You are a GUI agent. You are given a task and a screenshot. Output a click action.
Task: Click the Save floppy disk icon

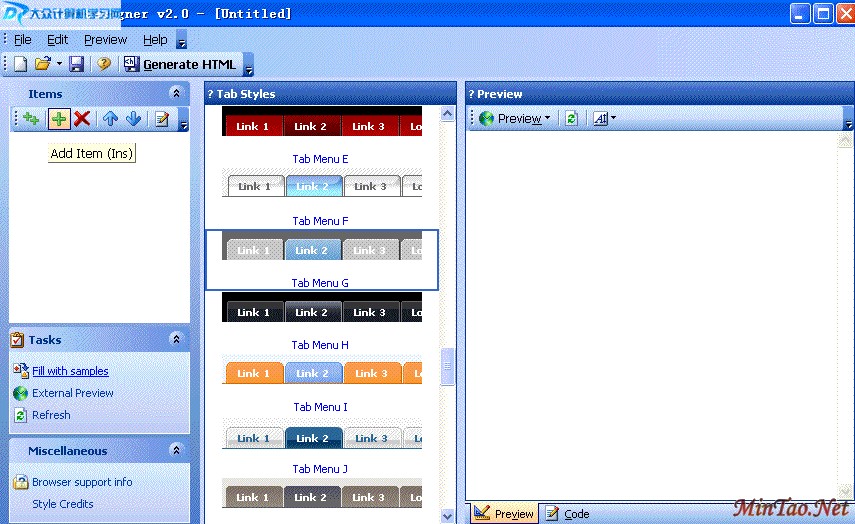pos(76,64)
